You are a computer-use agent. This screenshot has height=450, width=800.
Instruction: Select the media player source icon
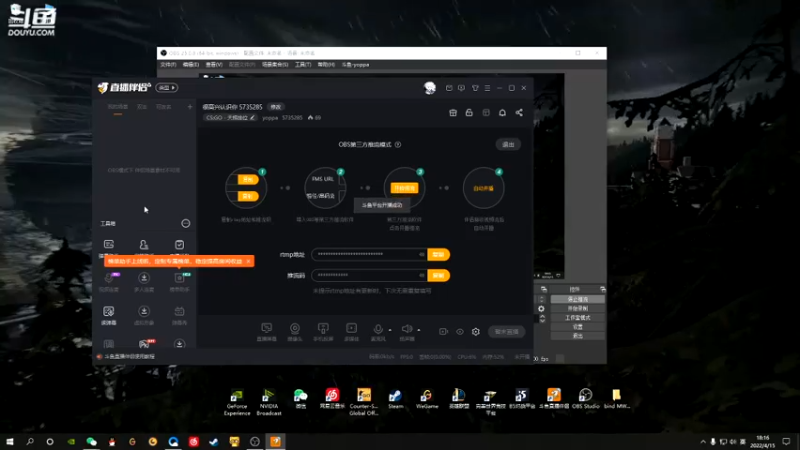coord(352,331)
